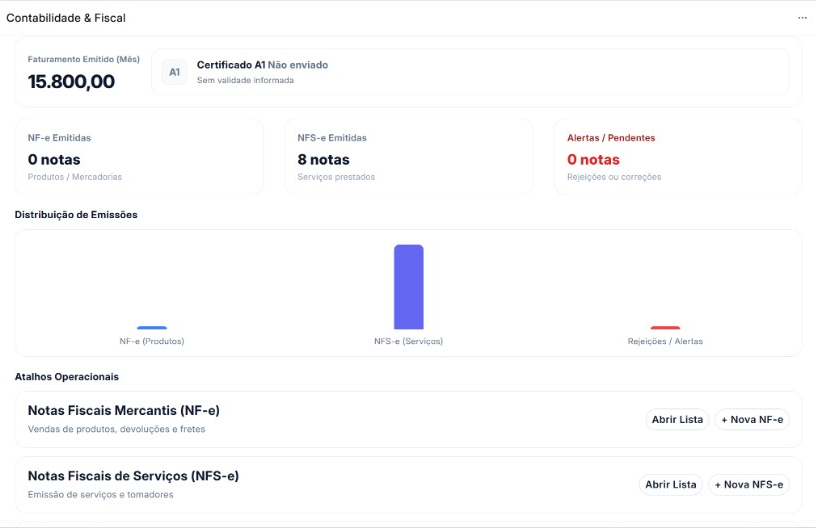Open the Alertas / Pendentes card title
This screenshot has height=528, width=816.
coord(611,138)
